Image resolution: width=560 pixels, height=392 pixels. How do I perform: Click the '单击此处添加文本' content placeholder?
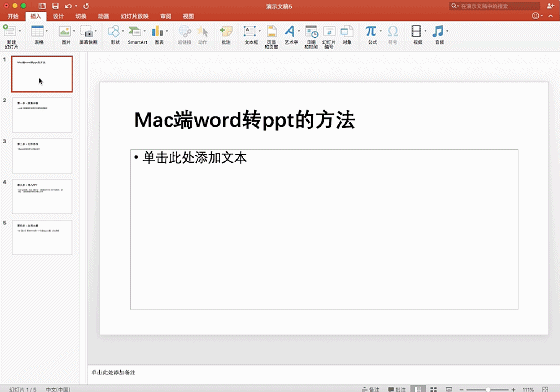coord(324,229)
